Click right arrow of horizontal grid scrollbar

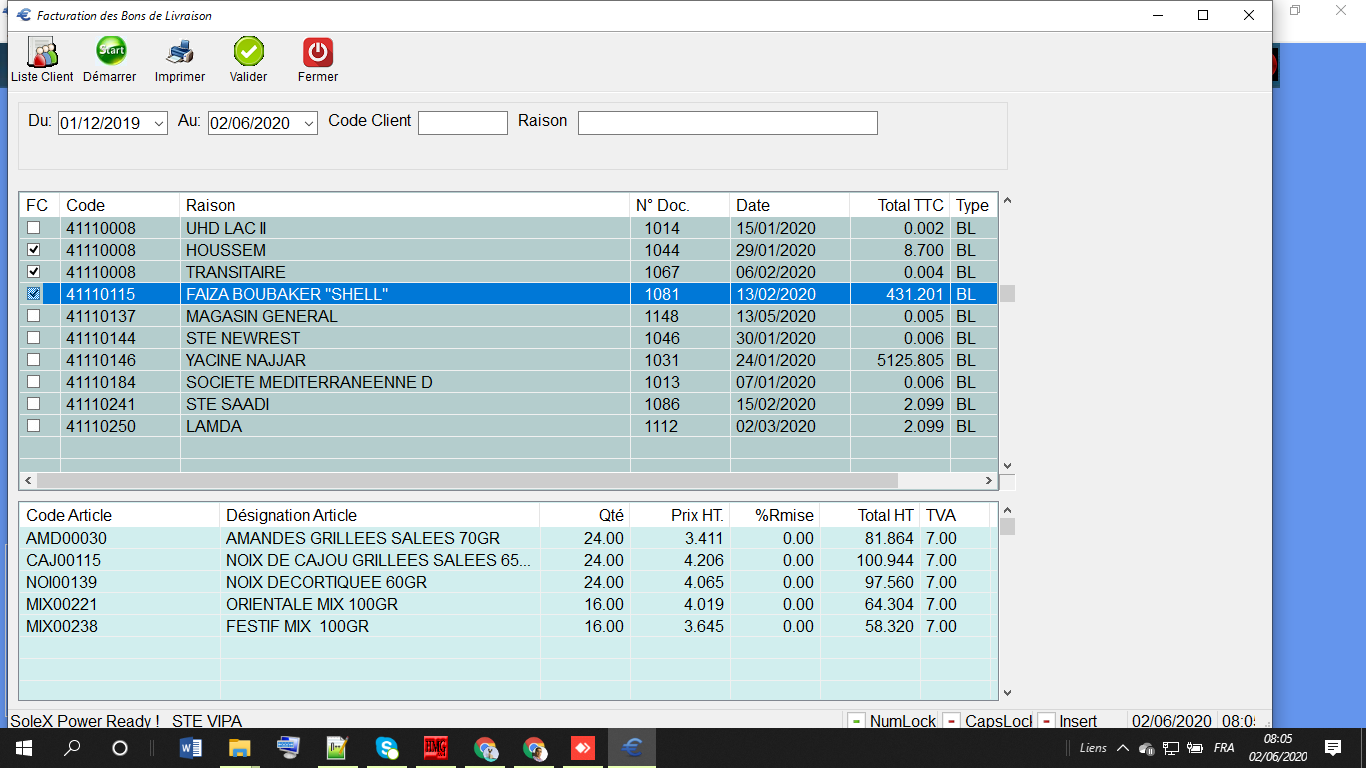tap(989, 481)
